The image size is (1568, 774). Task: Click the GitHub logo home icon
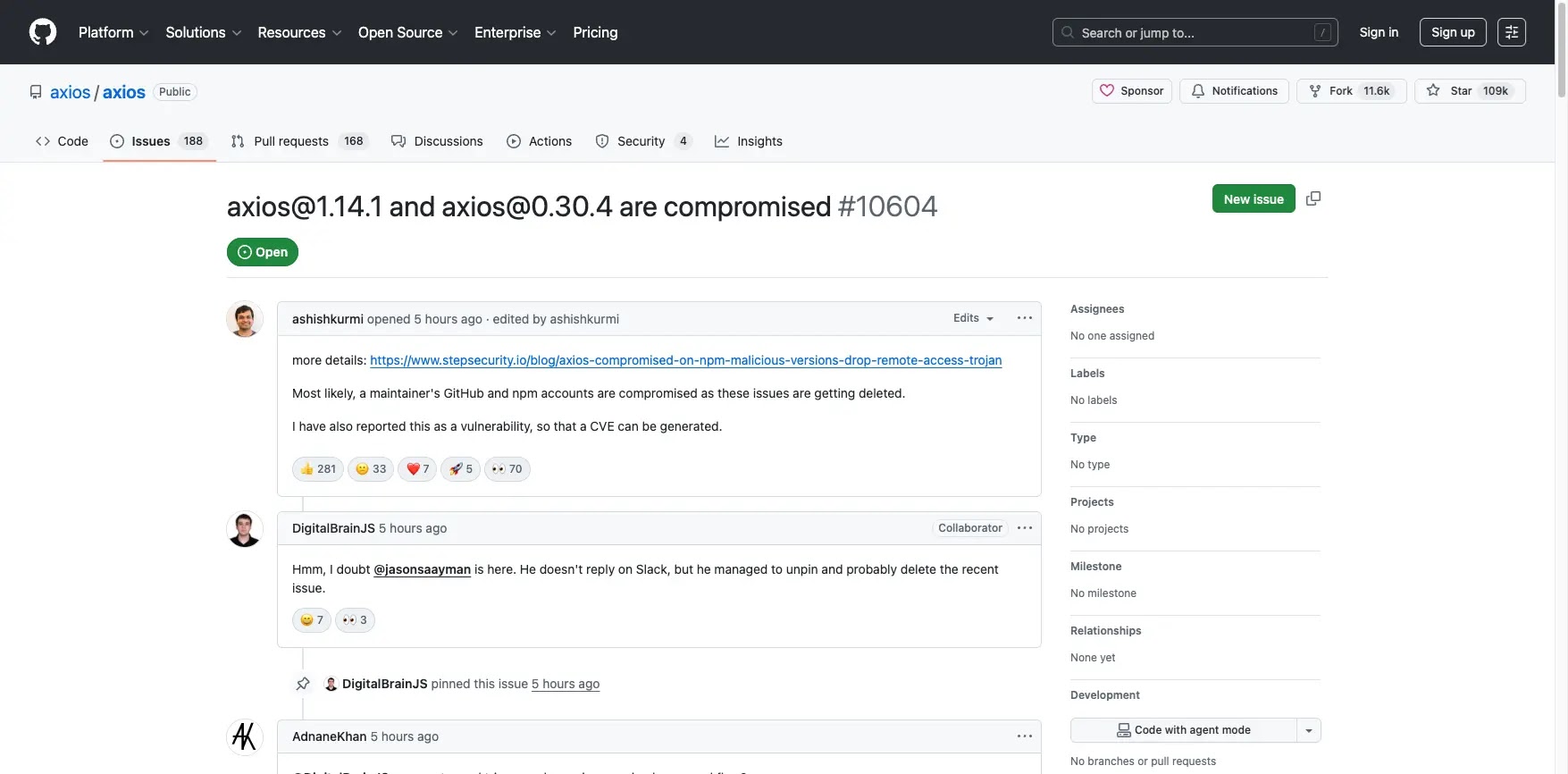pyautogui.click(x=43, y=32)
